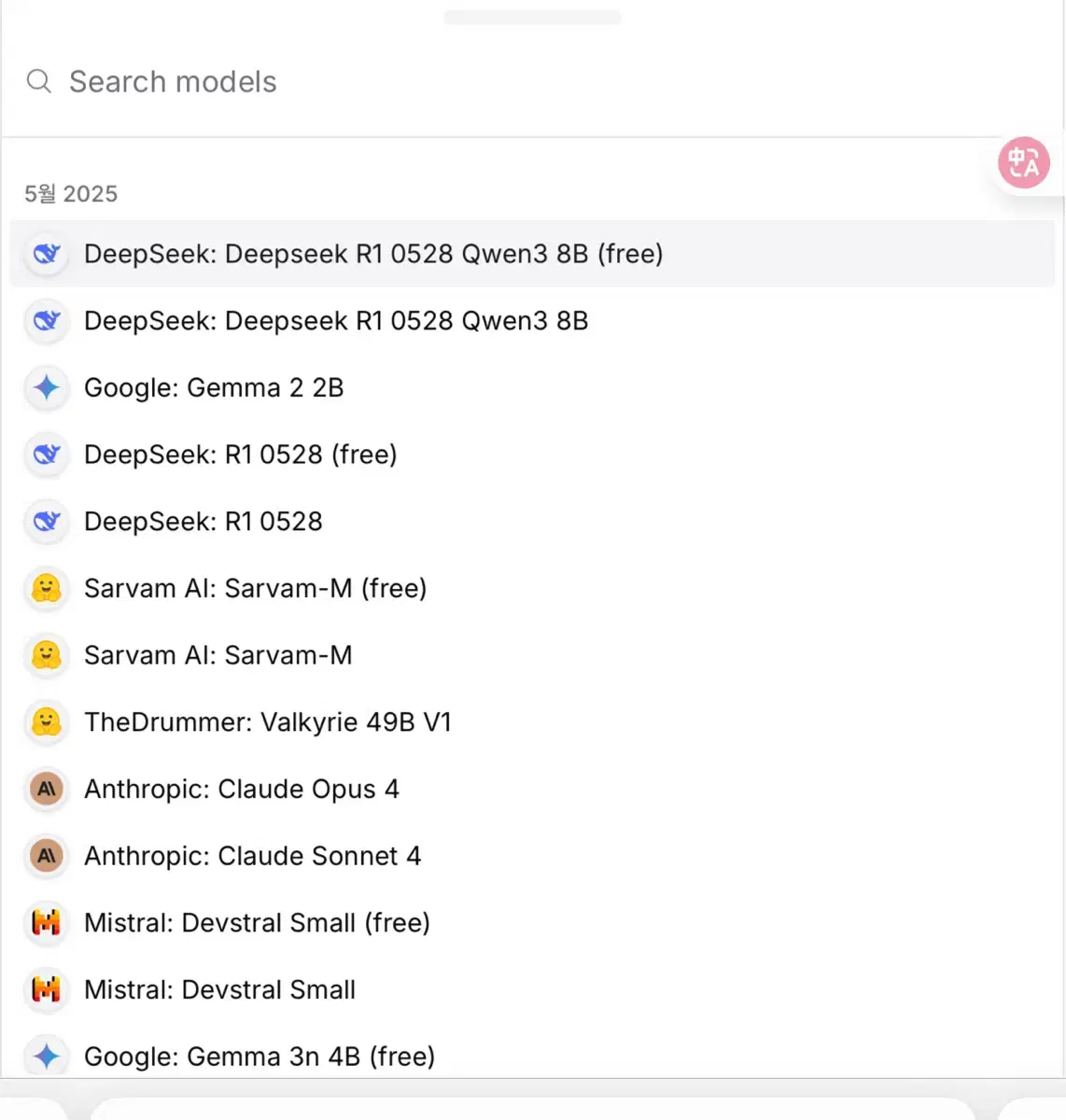Pick Mistral: Devstral Small (free)
Viewport: 1066px width, 1120px height.
click(532, 923)
